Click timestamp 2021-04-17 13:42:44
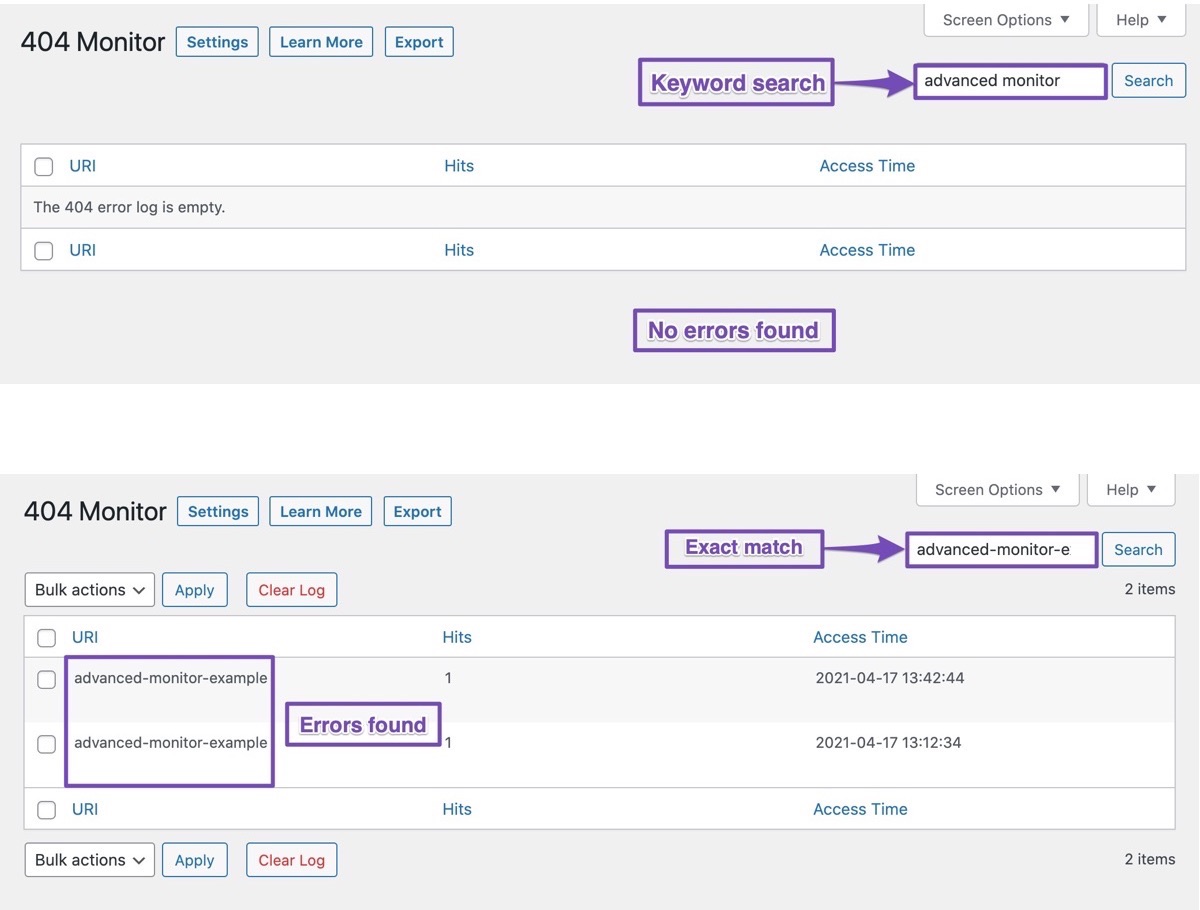The image size is (1200, 910). click(x=890, y=678)
